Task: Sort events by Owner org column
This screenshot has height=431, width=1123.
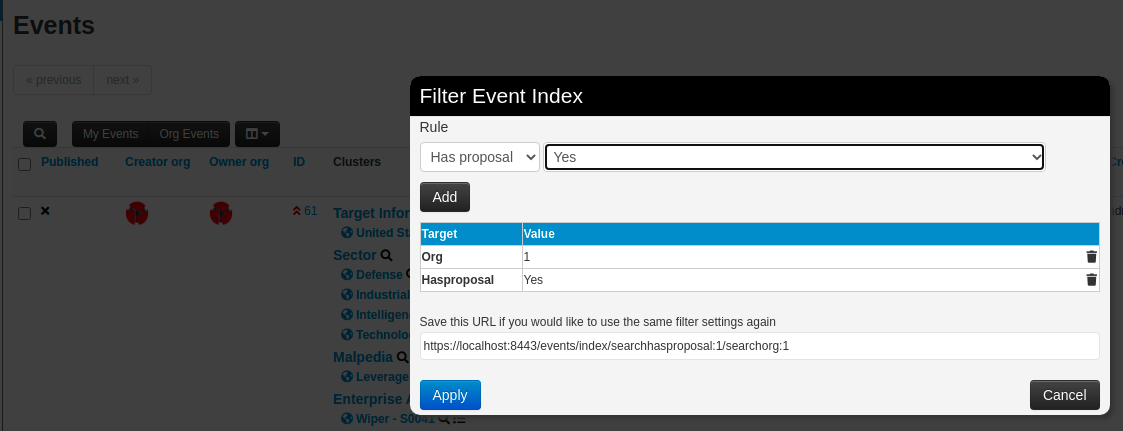Action: (x=239, y=162)
